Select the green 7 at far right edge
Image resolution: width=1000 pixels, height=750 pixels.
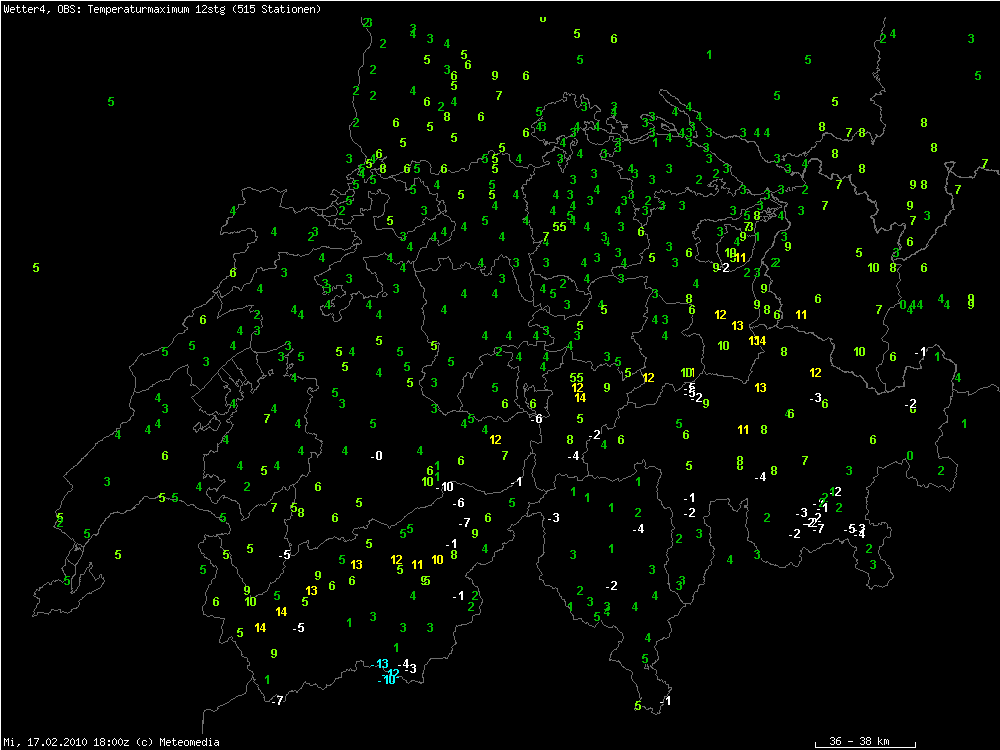[984, 164]
